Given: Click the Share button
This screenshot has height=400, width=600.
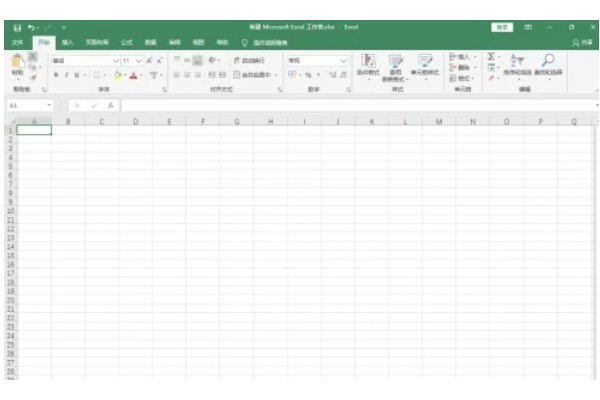Looking at the screenshot, I should pyautogui.click(x=583, y=43).
